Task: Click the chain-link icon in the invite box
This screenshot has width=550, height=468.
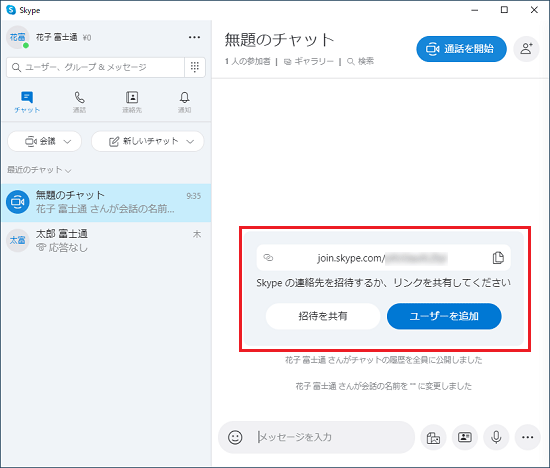Action: [268, 258]
